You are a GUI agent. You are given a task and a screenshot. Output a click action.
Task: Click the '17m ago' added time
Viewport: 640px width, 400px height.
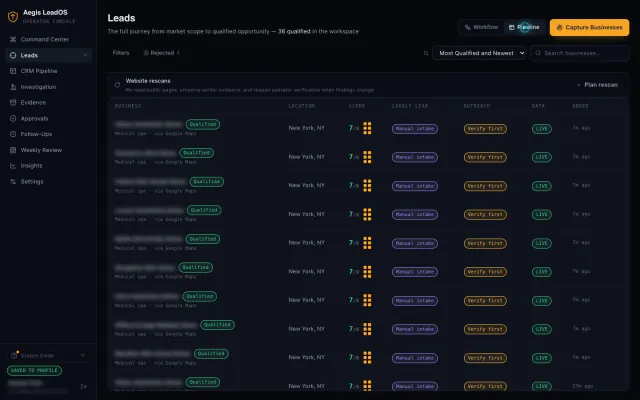click(x=582, y=386)
